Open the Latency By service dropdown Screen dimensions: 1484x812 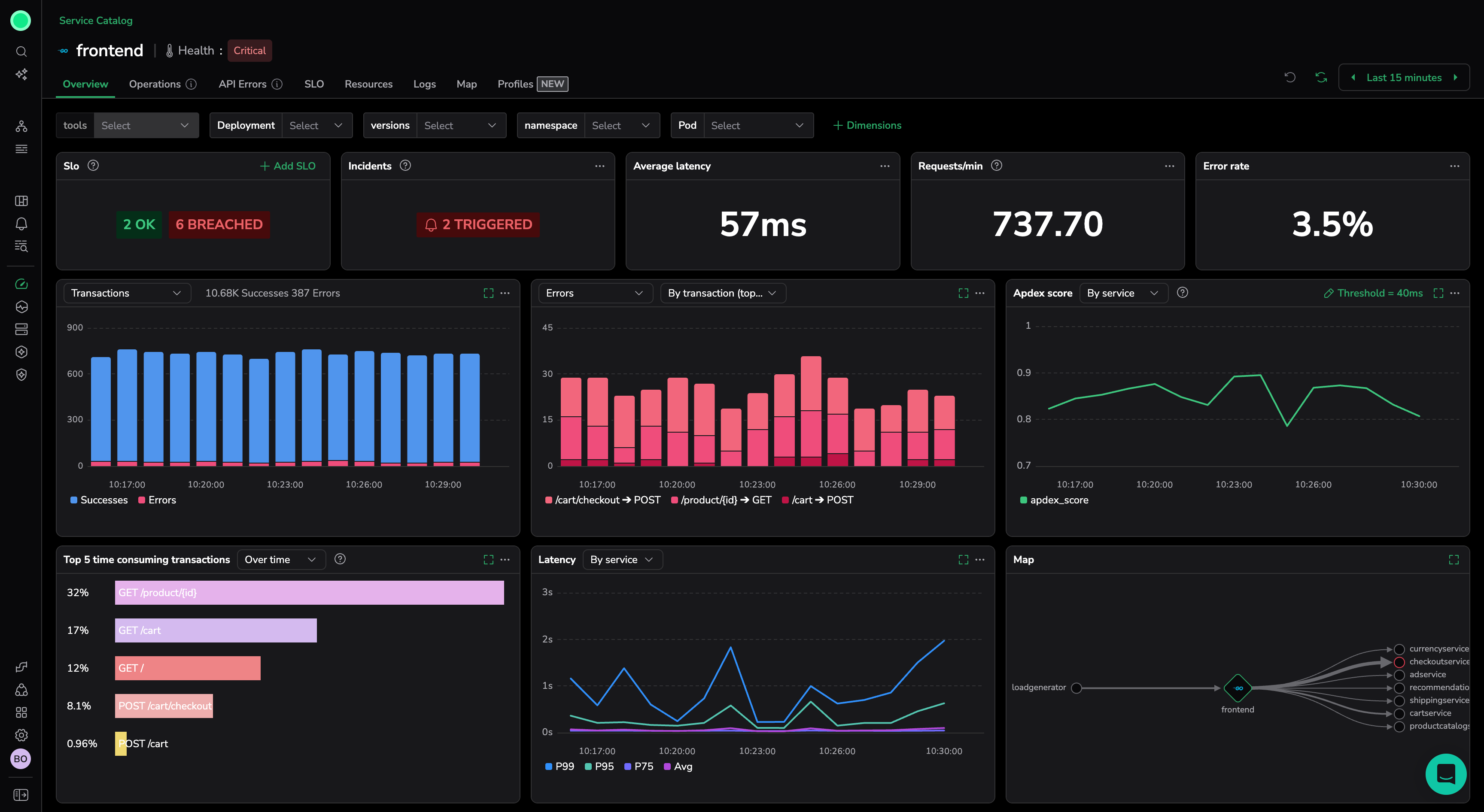pyautogui.click(x=622, y=560)
